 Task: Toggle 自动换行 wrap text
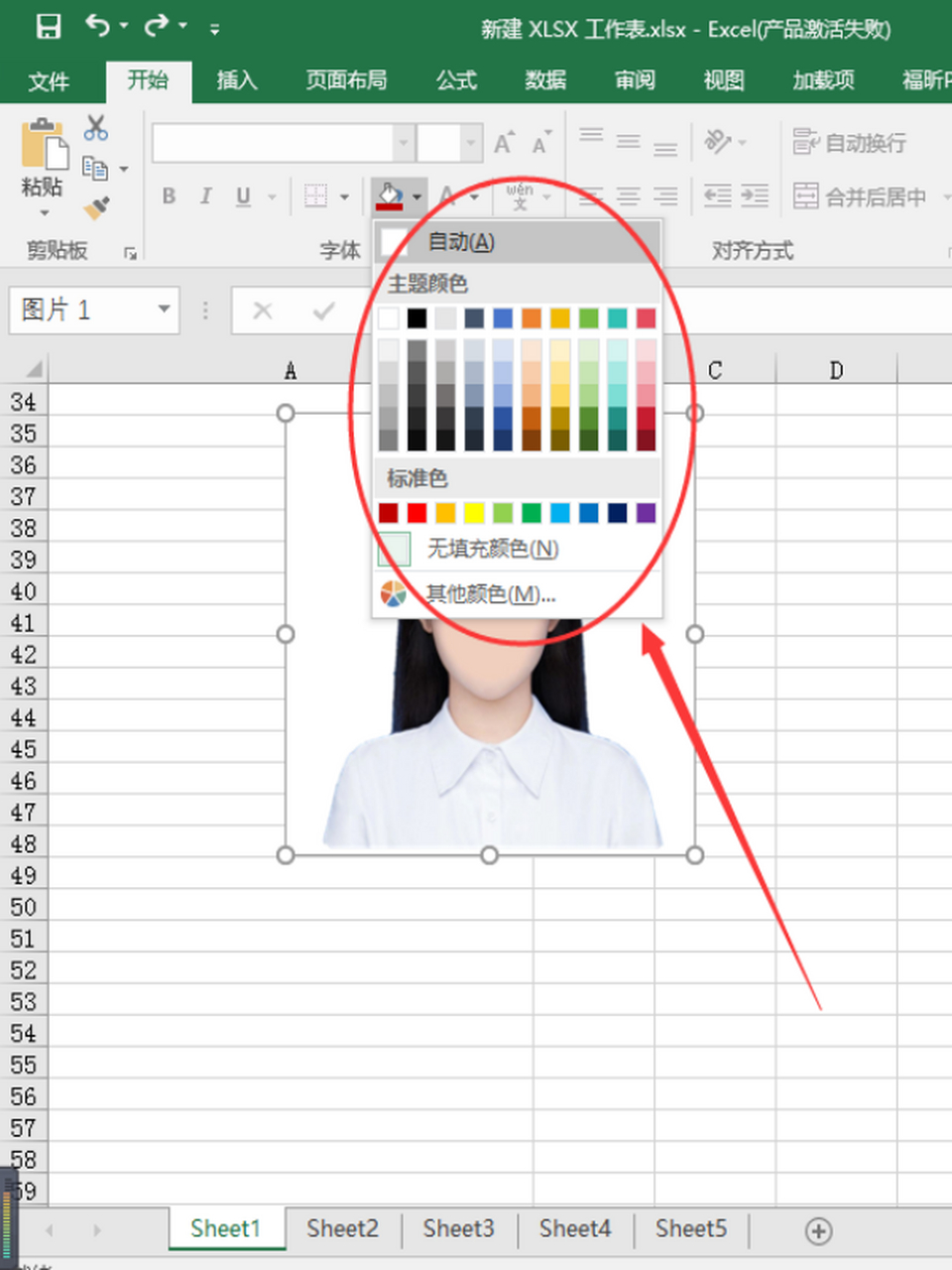850,143
